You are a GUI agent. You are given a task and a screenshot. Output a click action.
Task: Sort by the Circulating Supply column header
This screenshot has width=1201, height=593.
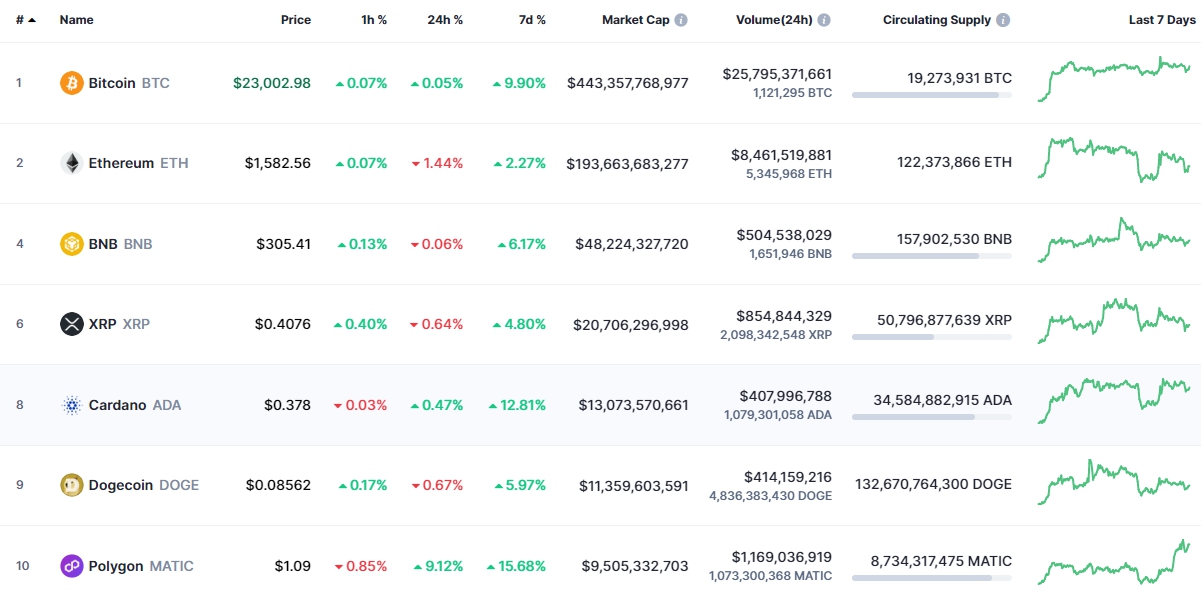tap(937, 20)
